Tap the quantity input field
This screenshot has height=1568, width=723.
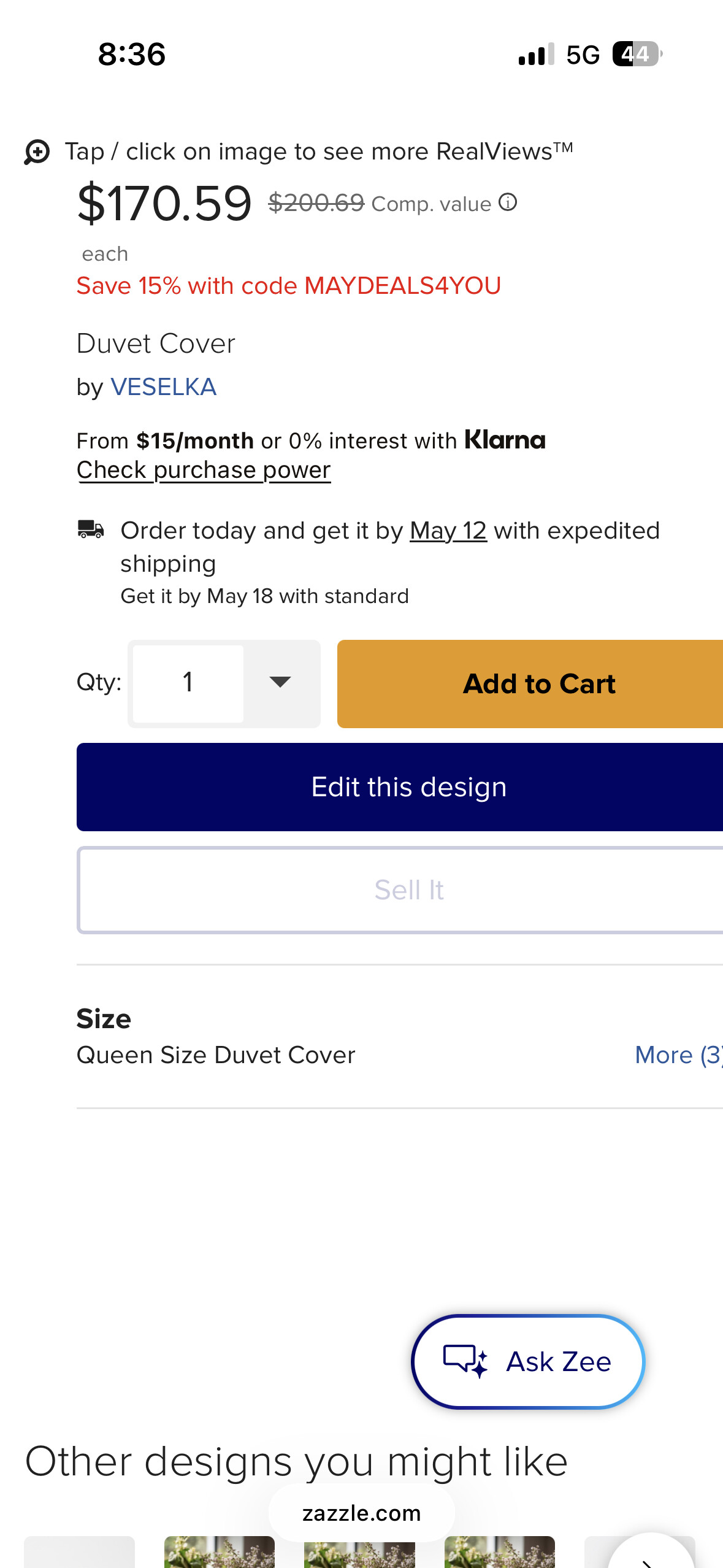pos(188,683)
